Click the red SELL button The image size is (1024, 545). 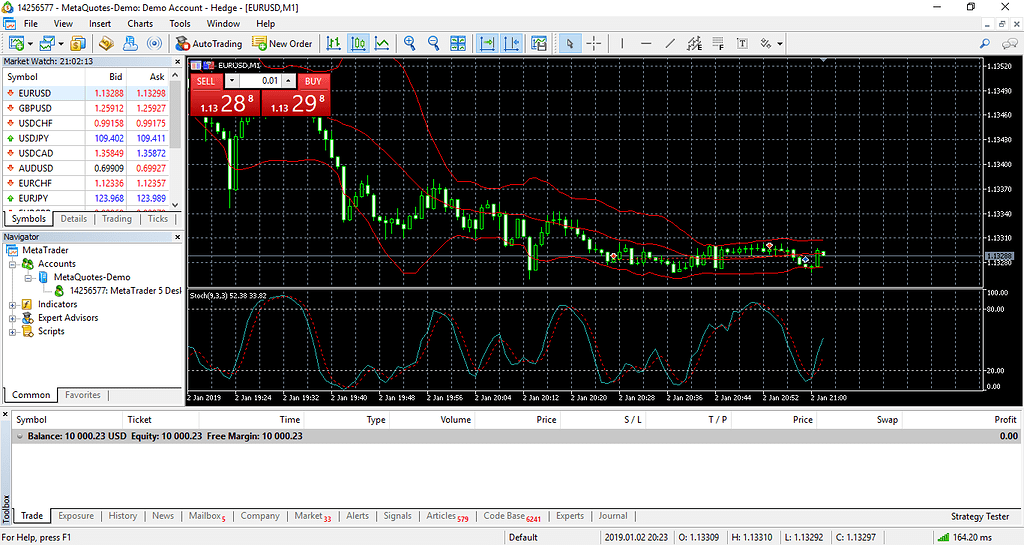click(x=206, y=81)
